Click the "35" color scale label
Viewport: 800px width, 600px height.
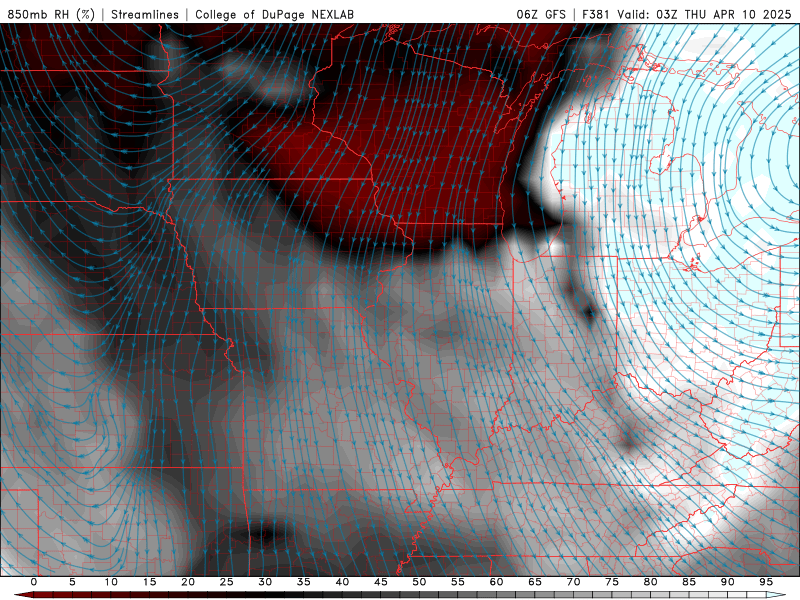click(x=303, y=582)
